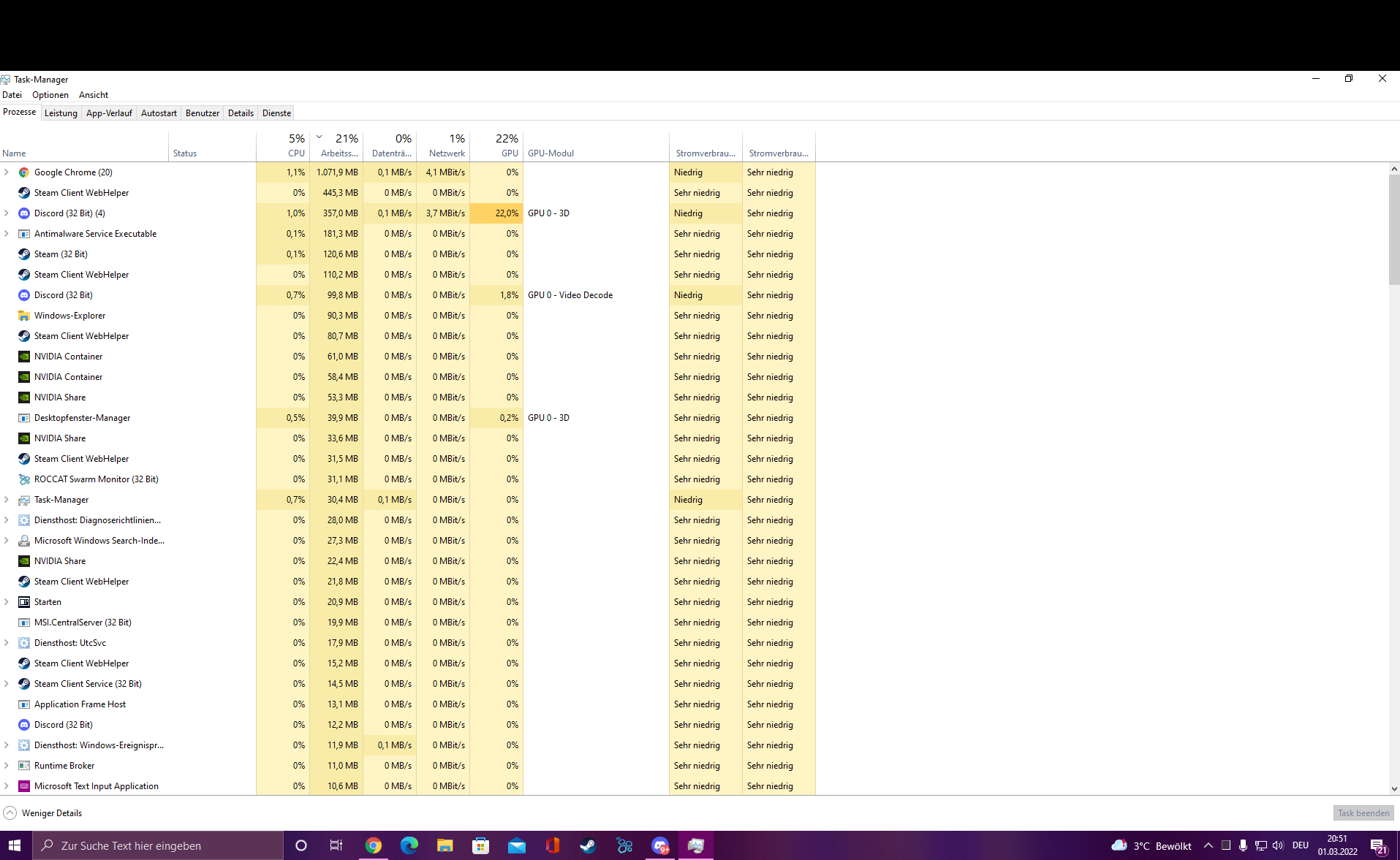Click the taskbar search box
This screenshot has height=860, width=1400.
click(x=158, y=845)
